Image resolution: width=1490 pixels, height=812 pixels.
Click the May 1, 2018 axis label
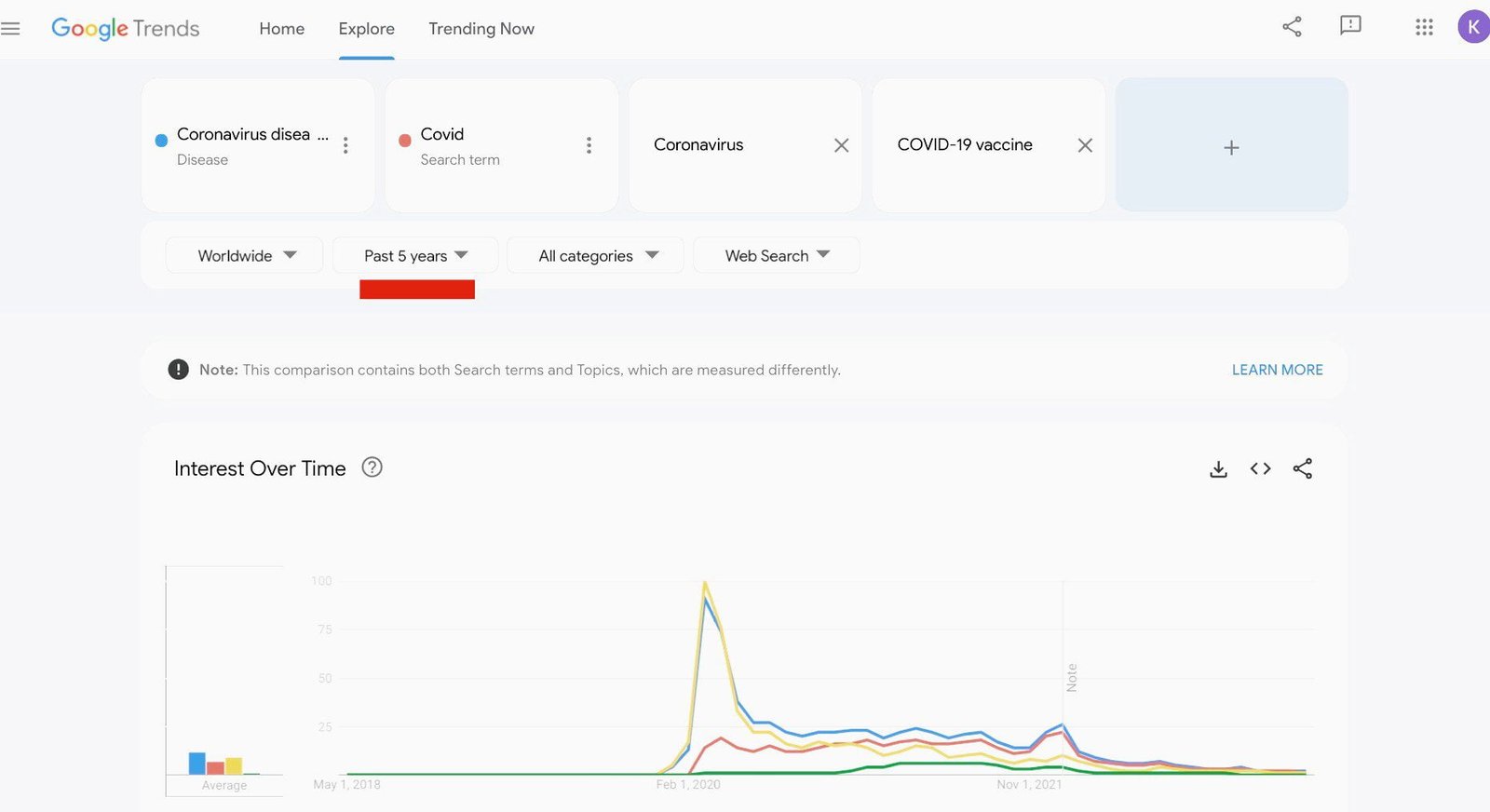[x=346, y=784]
